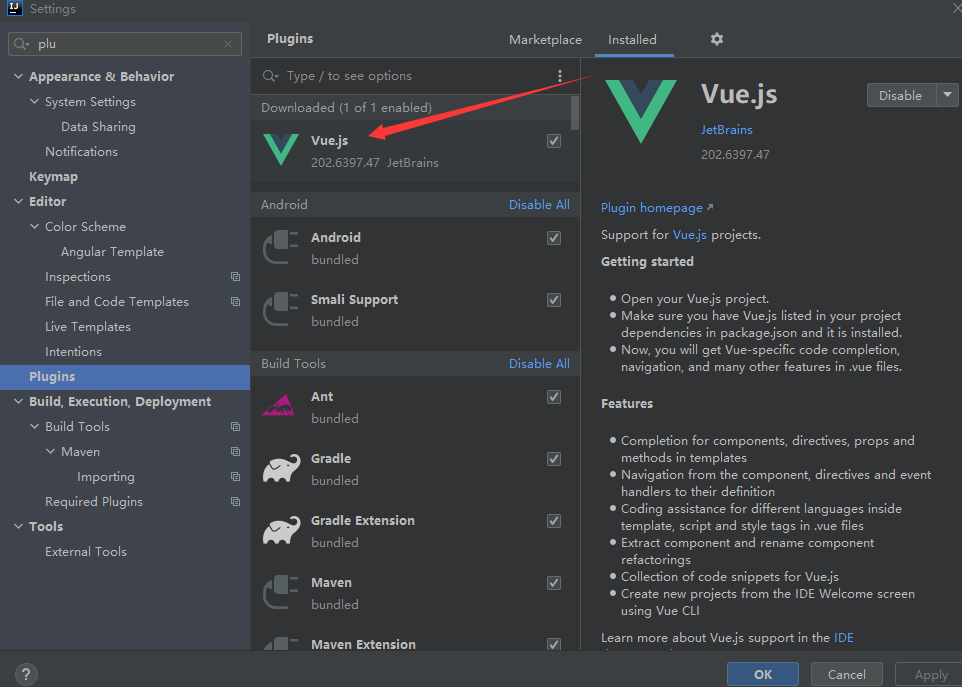Click the Vue.js link in the description
This screenshot has width=962, height=687.
(690, 235)
